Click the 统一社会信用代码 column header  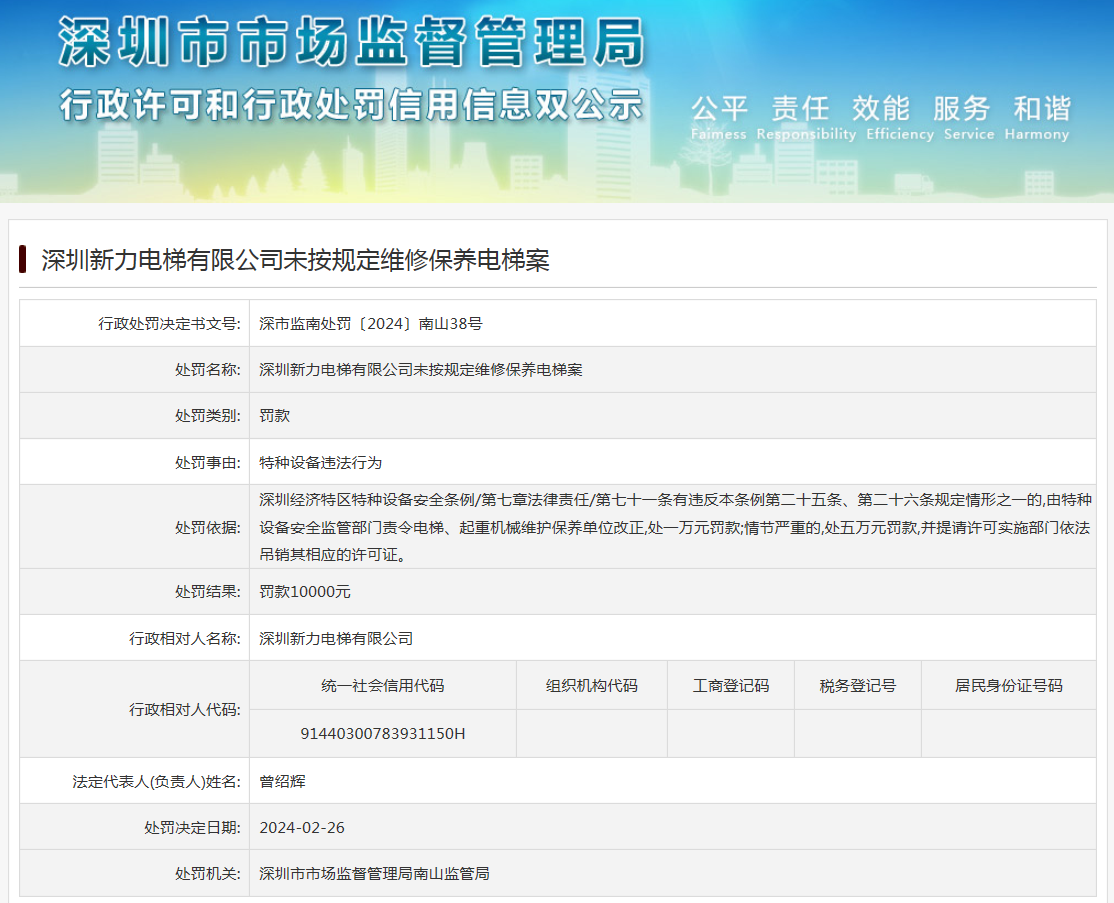[383, 686]
